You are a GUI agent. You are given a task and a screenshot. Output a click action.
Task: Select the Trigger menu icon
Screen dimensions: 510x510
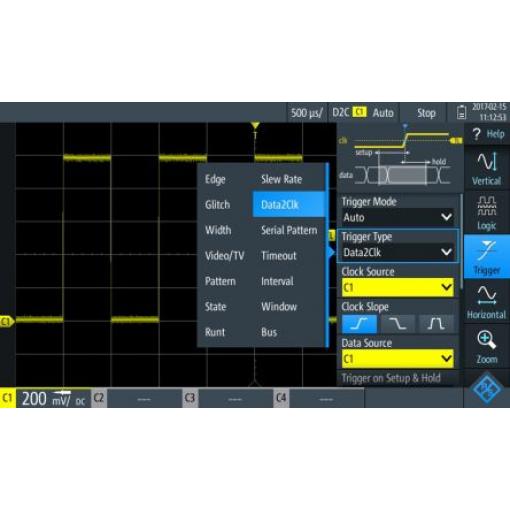pyautogui.click(x=487, y=256)
